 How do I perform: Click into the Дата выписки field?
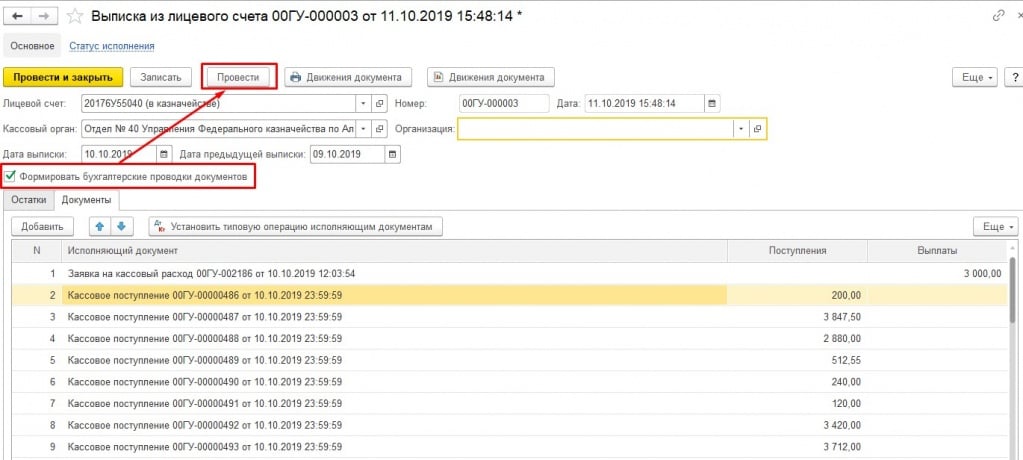pos(119,155)
